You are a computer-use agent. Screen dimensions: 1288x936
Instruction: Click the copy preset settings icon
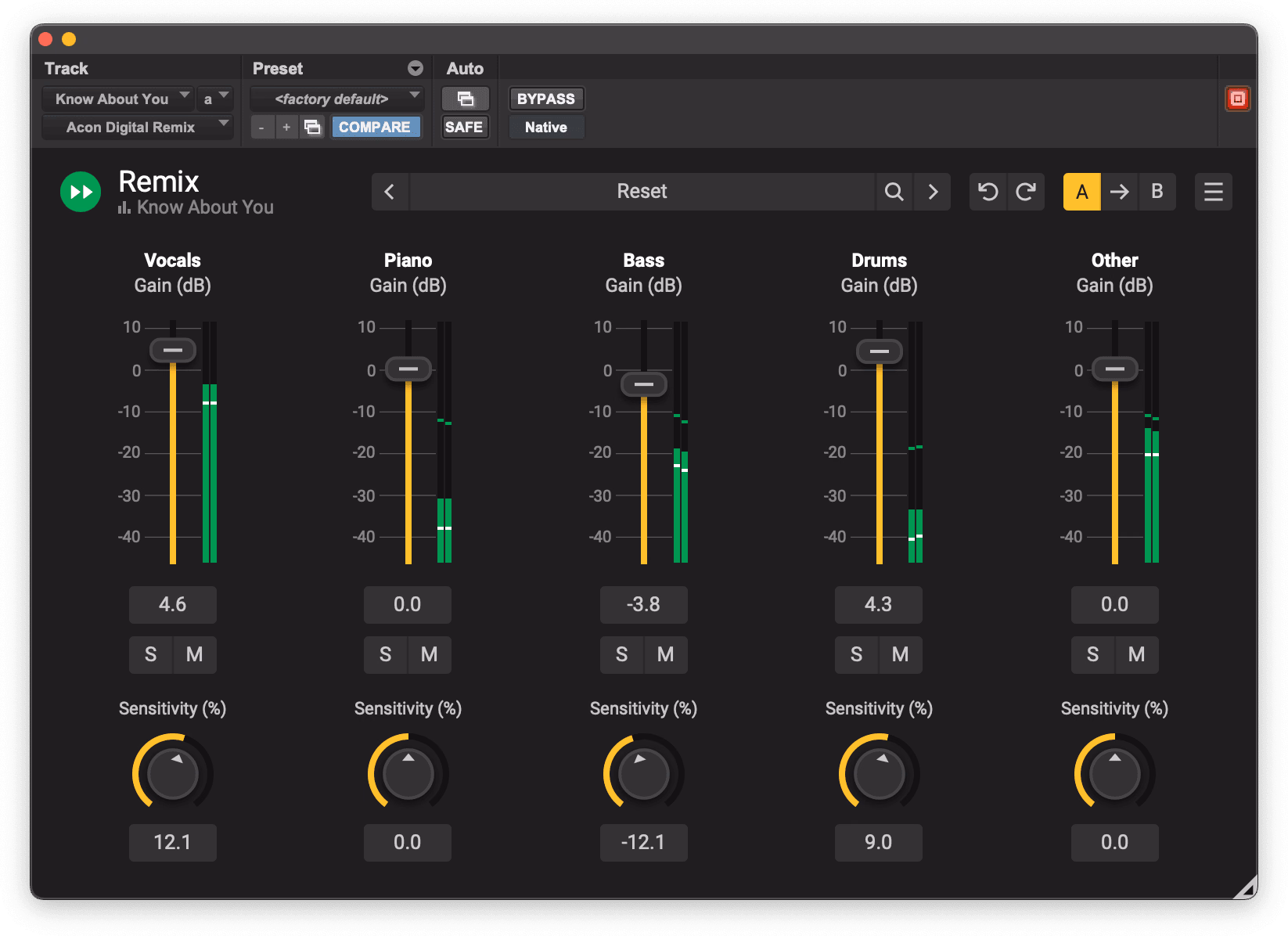point(312,127)
